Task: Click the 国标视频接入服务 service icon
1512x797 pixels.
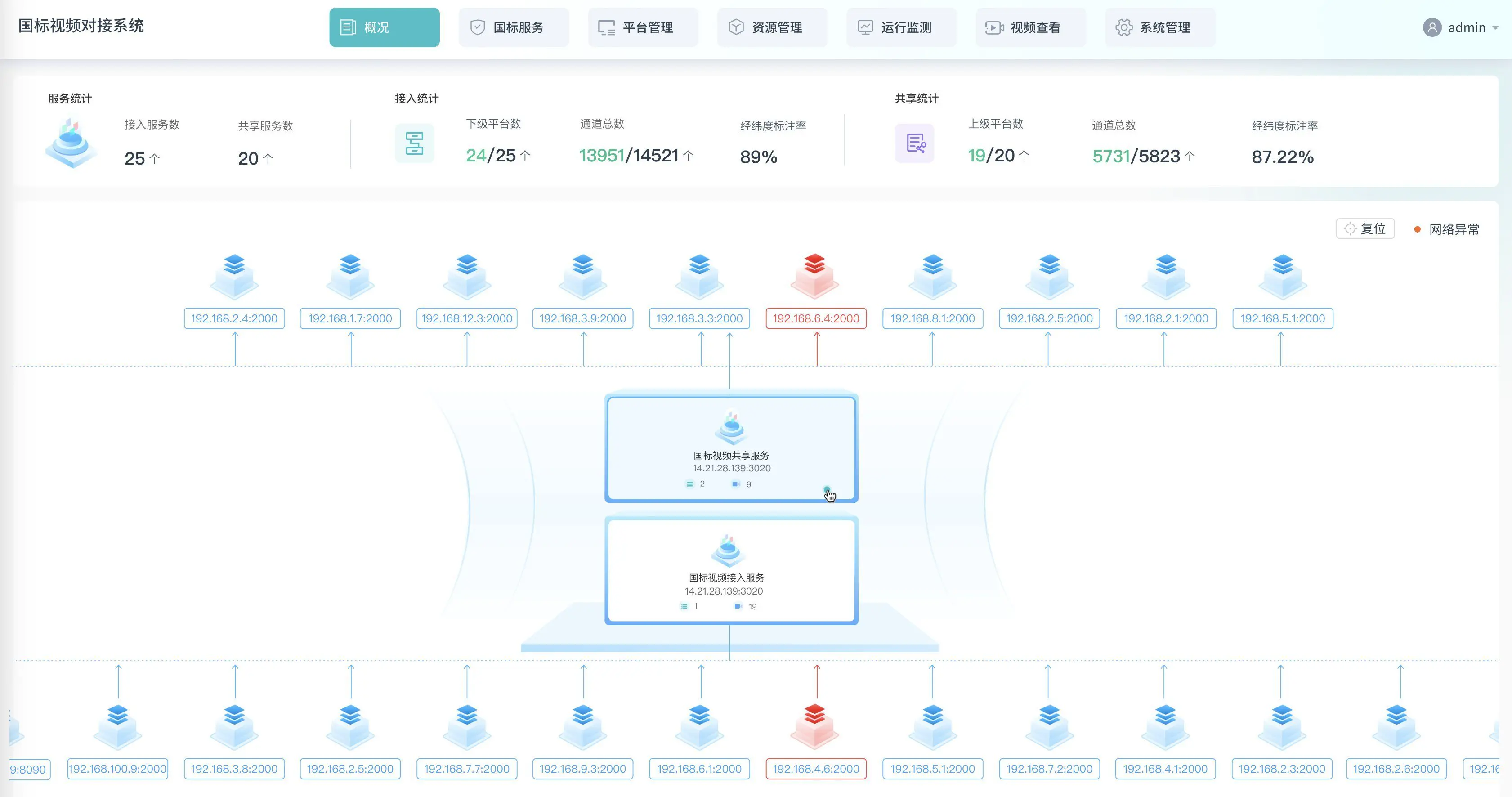Action: pos(728,550)
